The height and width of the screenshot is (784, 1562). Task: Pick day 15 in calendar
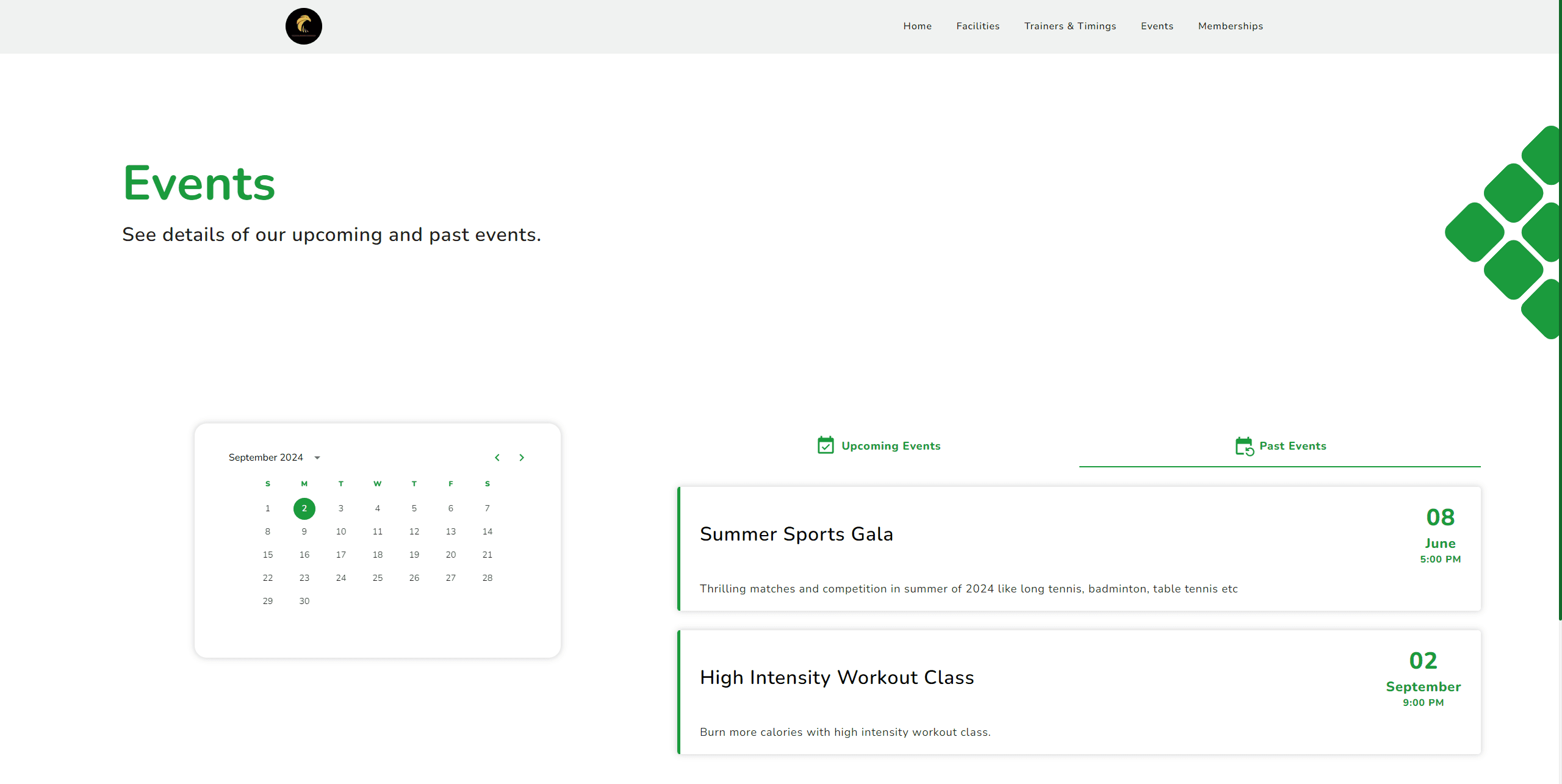[x=268, y=555]
